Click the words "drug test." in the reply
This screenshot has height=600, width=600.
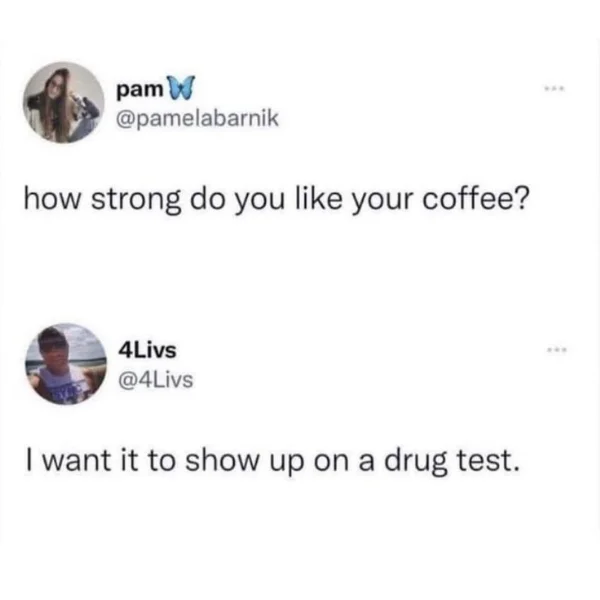(x=452, y=461)
